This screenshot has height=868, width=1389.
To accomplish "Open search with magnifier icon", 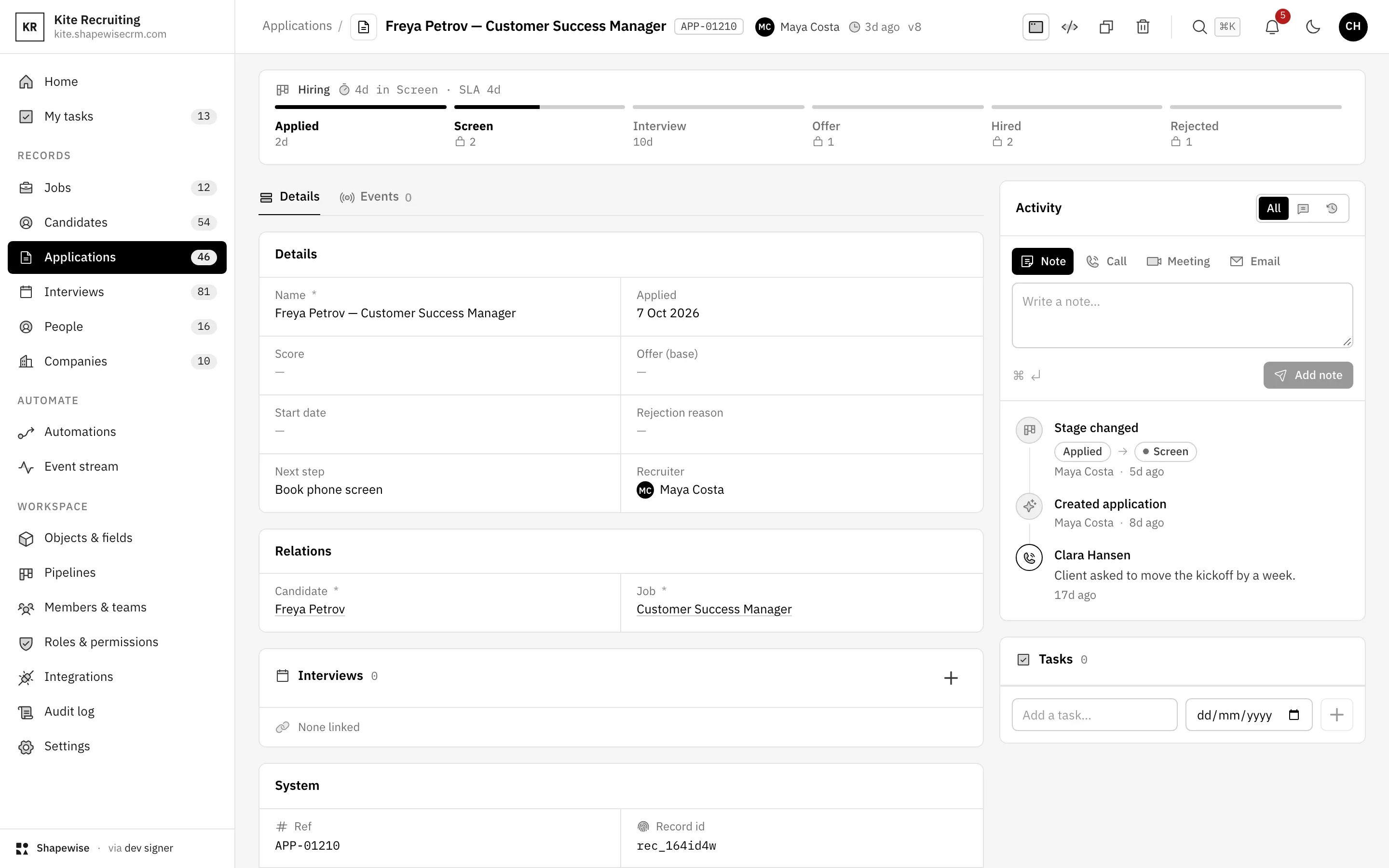I will click(1199, 27).
